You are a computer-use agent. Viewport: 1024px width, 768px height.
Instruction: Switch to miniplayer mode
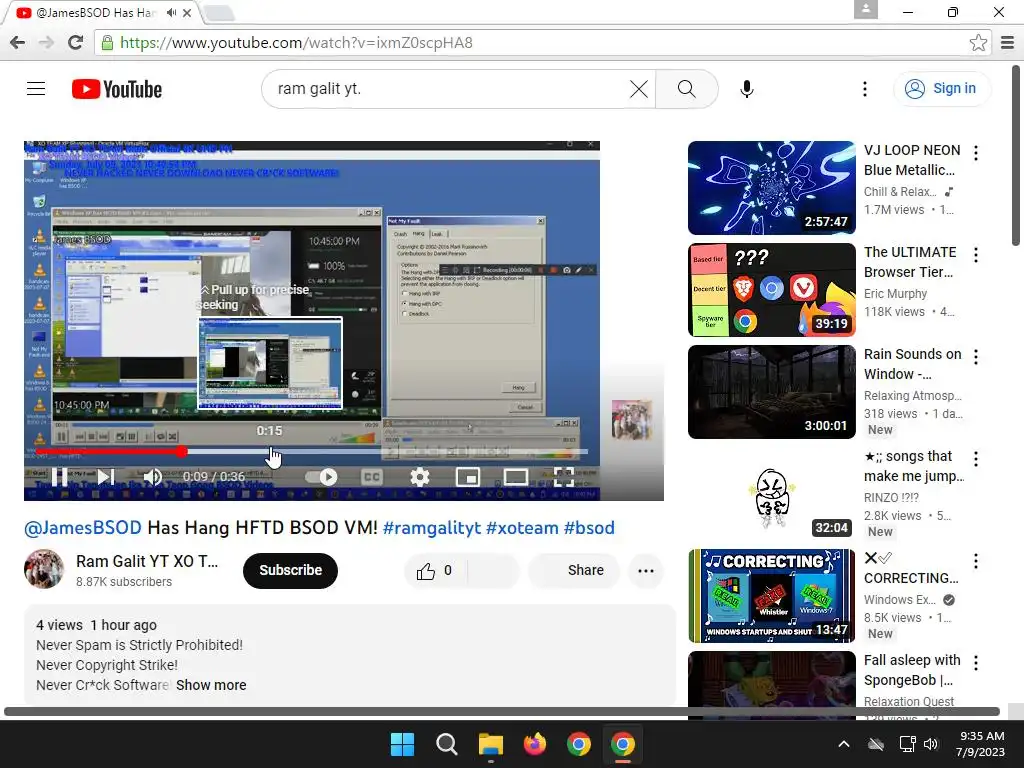pos(468,477)
